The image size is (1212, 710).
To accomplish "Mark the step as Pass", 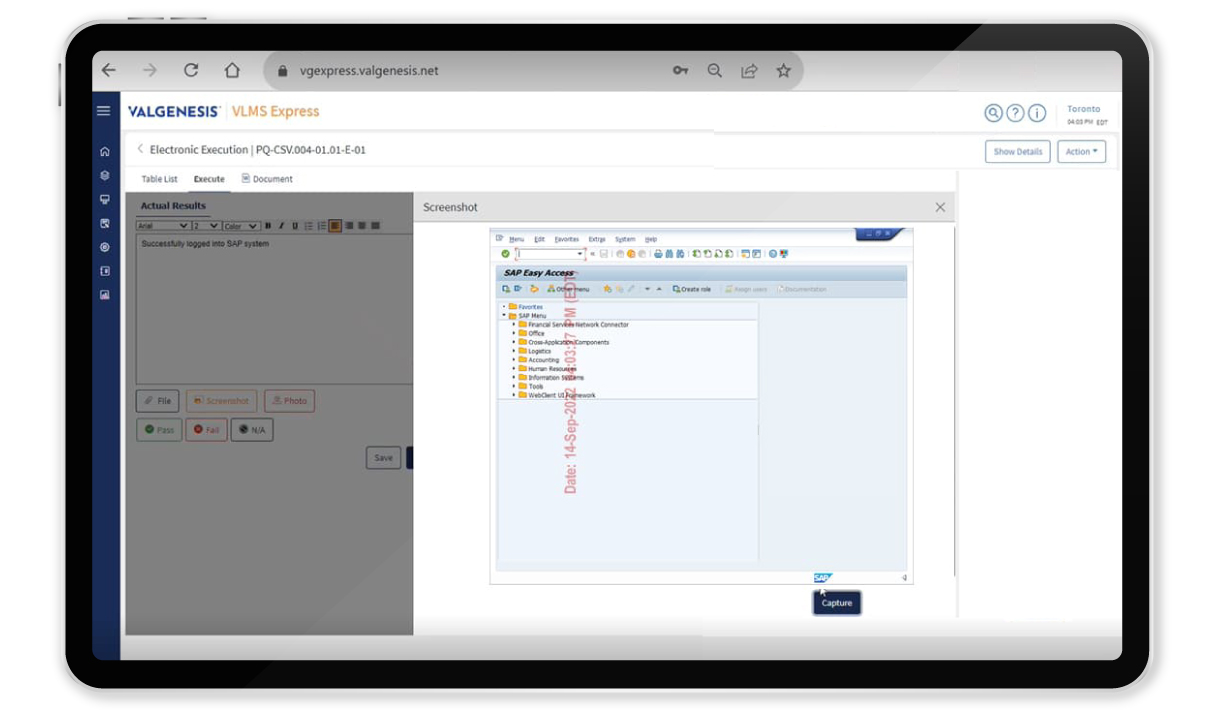I will (x=159, y=430).
